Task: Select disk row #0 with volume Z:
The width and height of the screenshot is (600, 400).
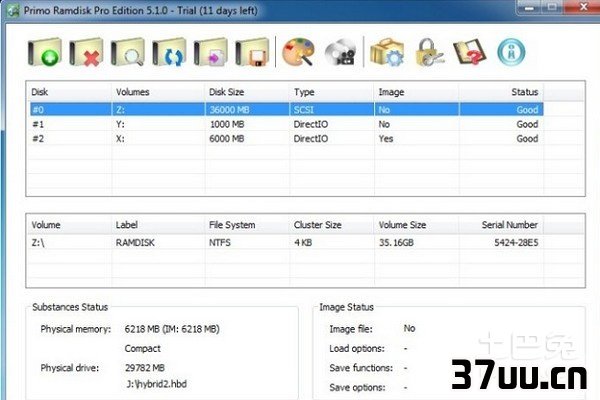Action: 286,110
